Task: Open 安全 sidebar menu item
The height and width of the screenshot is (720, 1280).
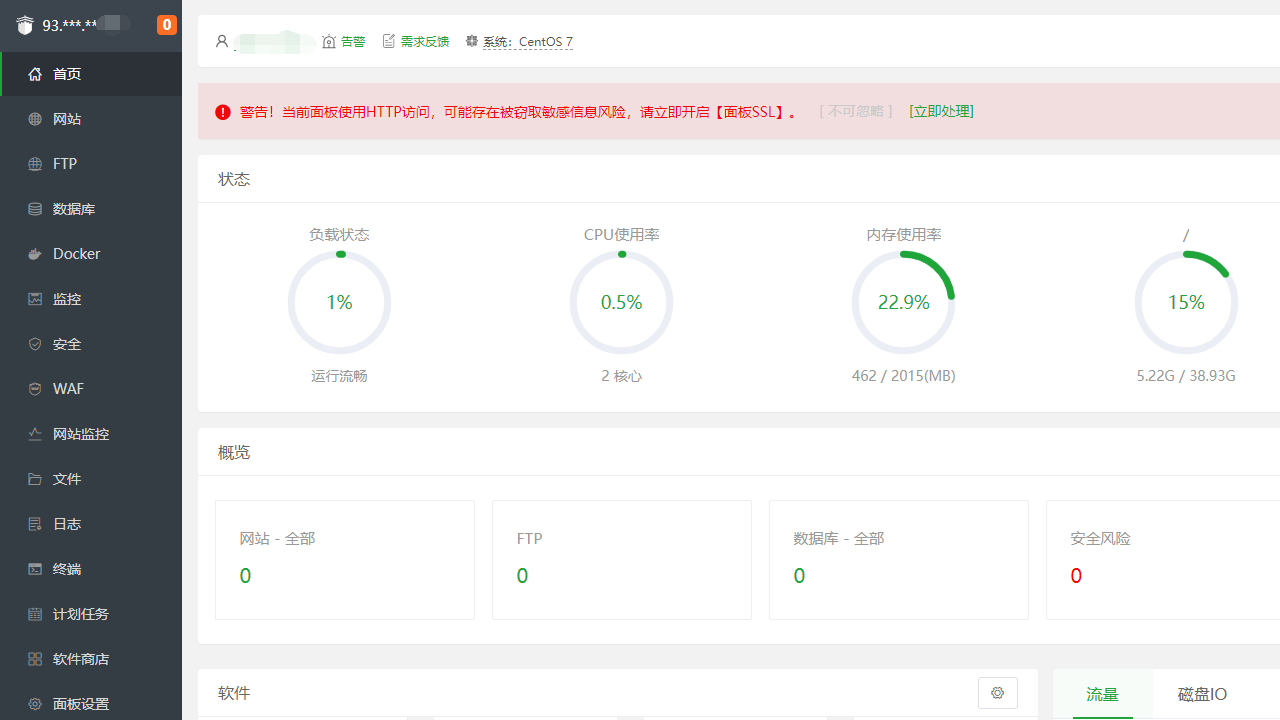Action: pyautogui.click(x=91, y=344)
